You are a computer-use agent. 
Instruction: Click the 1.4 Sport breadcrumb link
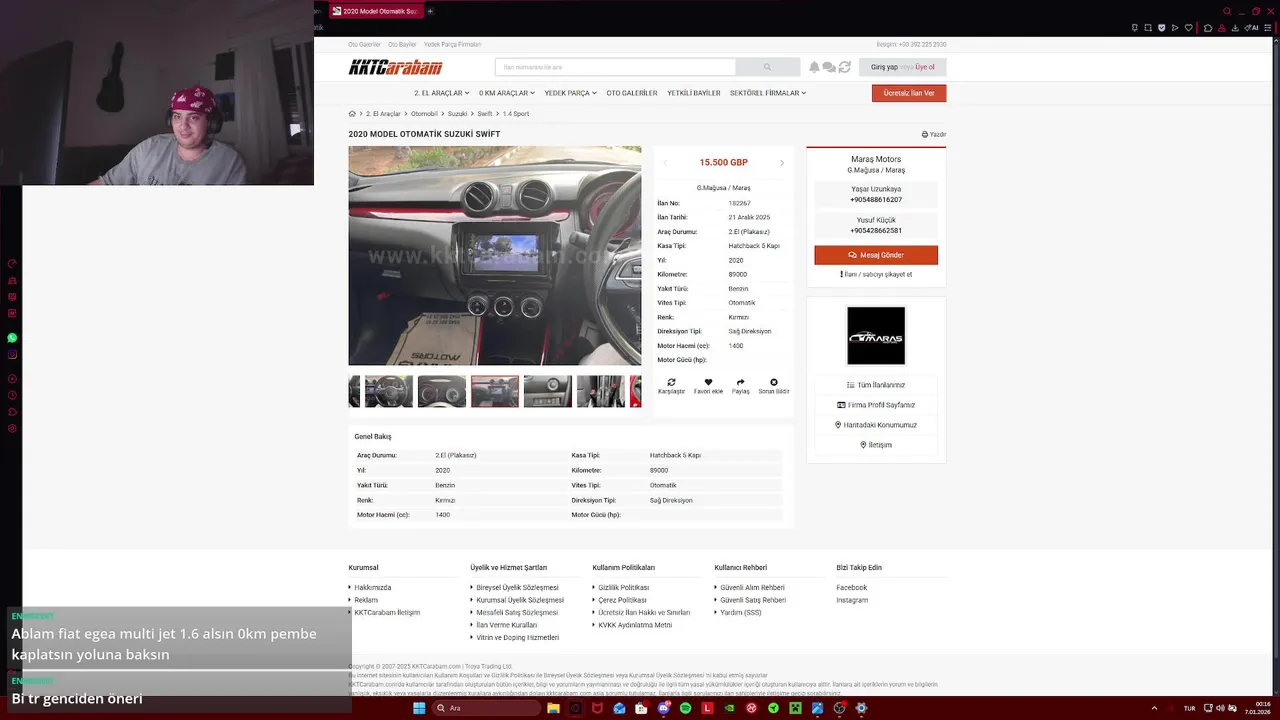(x=516, y=114)
